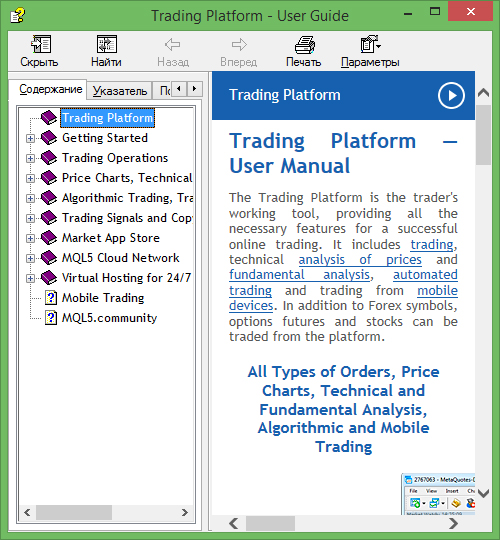Select the MQL5.community topic
Screen dimensions: 500x540
click(x=110, y=318)
